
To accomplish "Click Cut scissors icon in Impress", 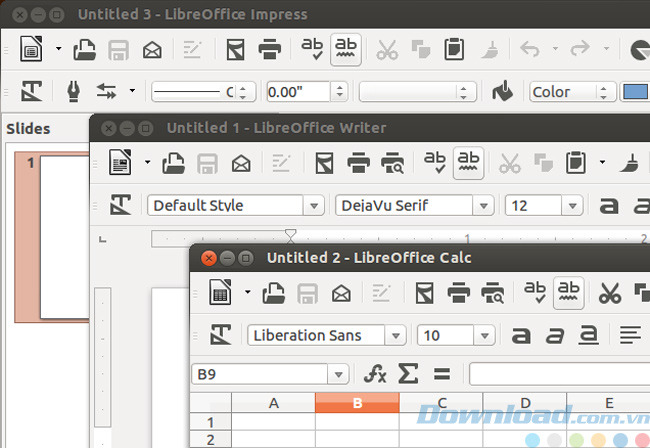I will click(387, 50).
